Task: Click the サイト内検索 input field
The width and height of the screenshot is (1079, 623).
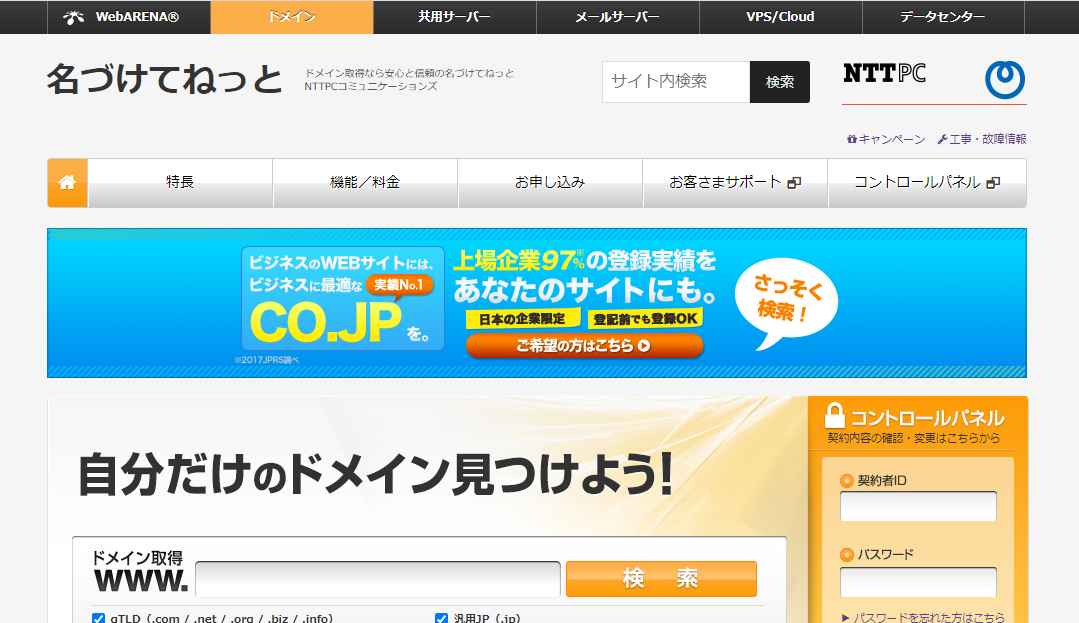Action: (676, 82)
